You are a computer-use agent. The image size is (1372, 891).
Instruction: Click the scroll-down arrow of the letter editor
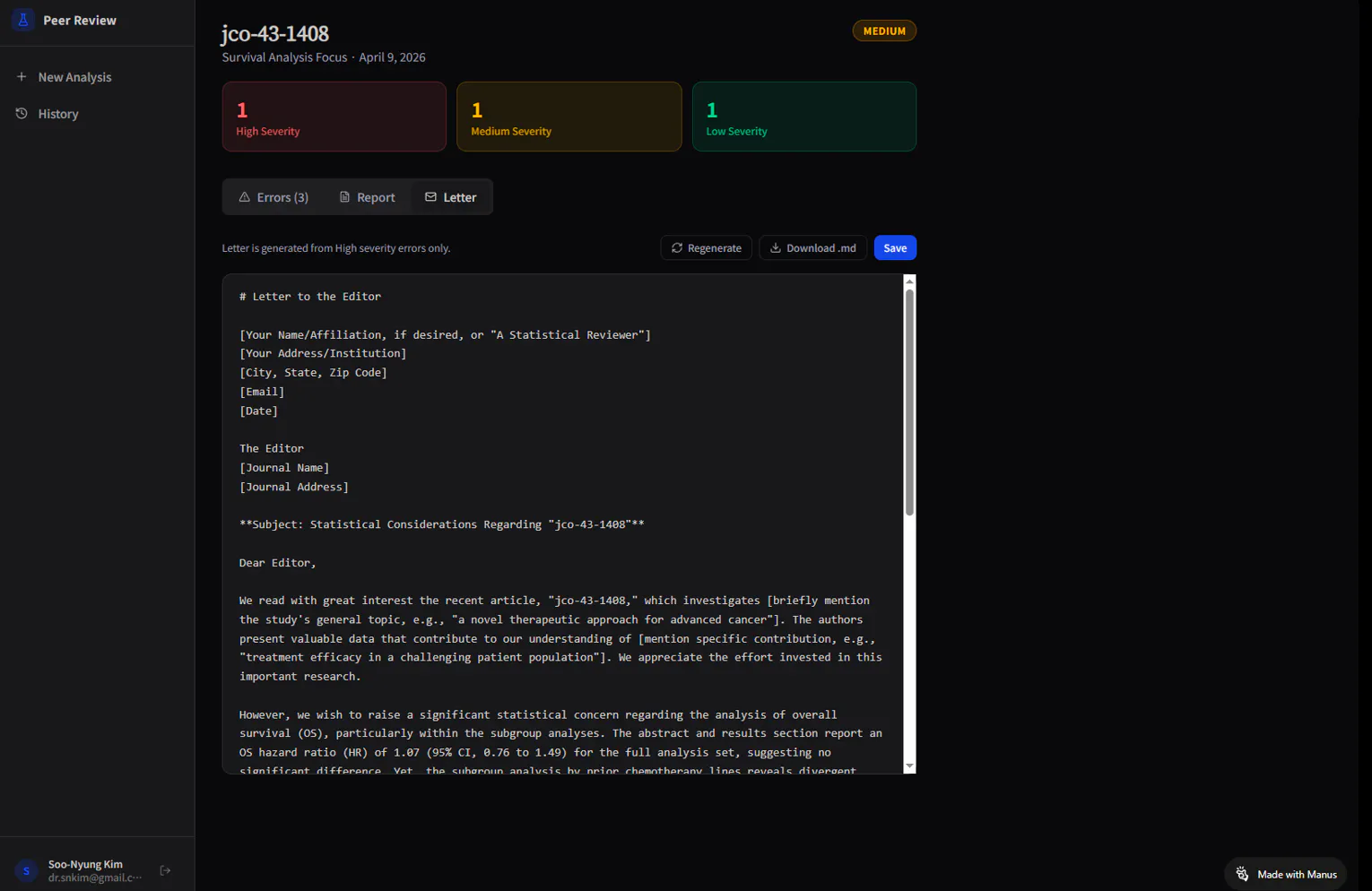(x=909, y=766)
